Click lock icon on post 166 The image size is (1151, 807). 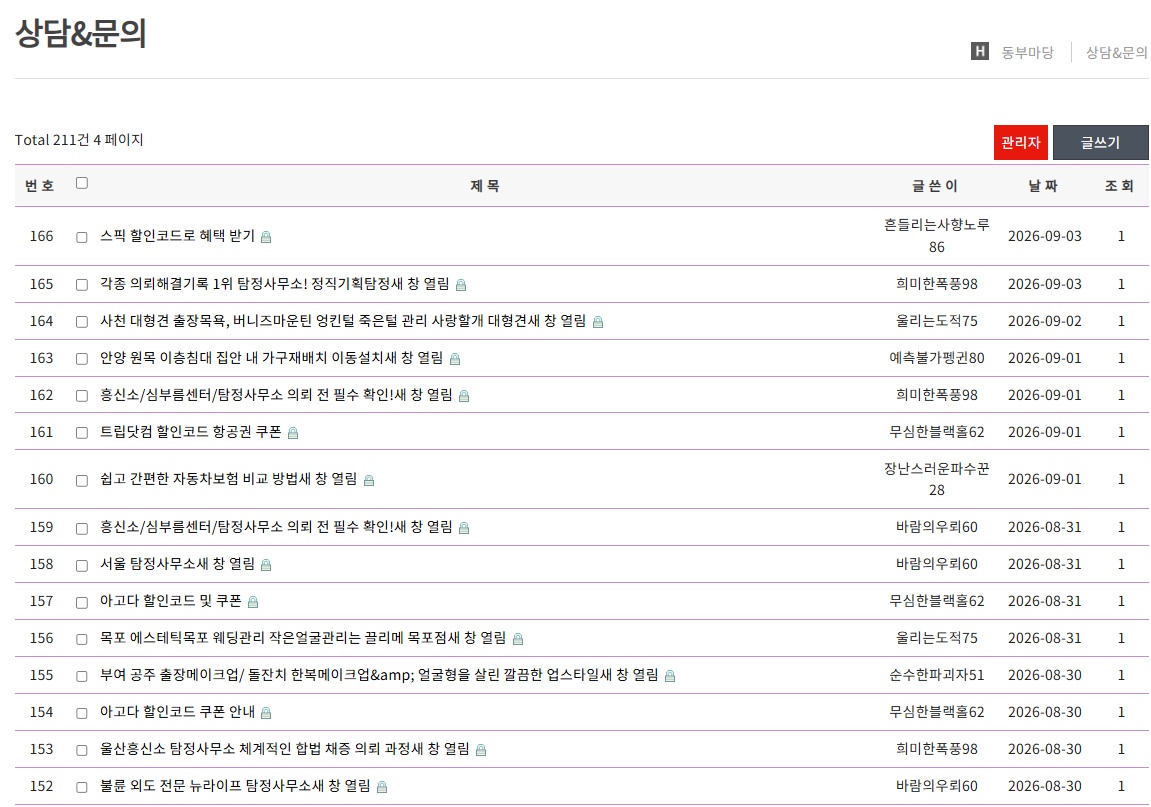pos(266,236)
